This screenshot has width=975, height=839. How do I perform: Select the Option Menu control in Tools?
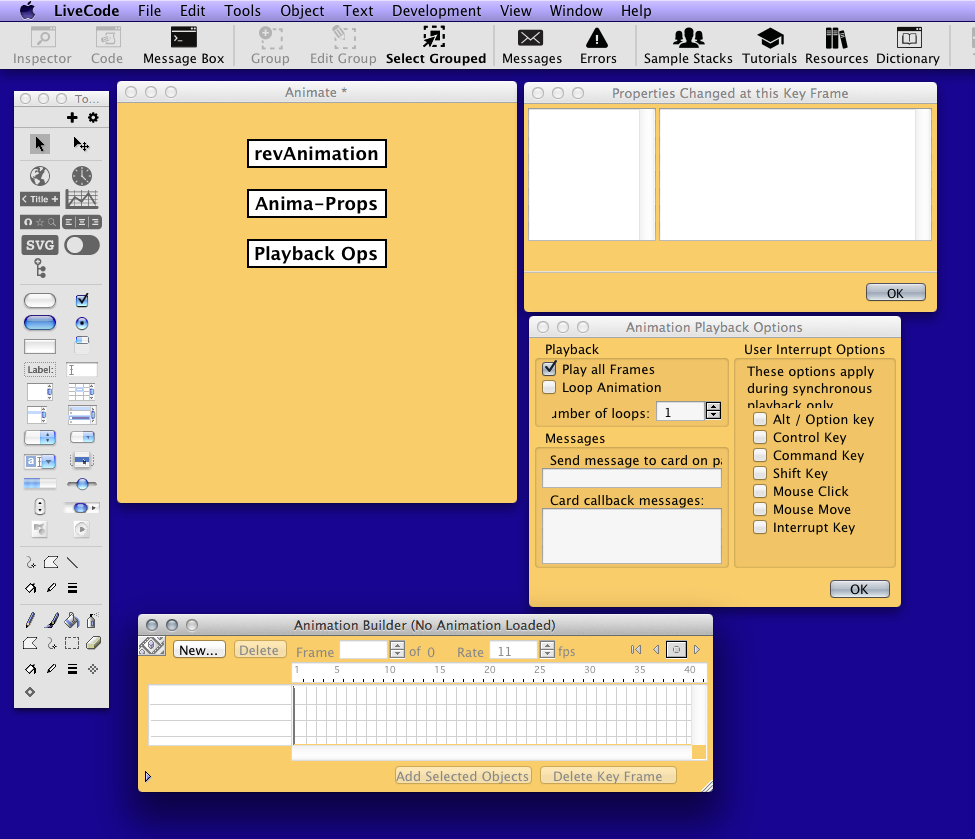(x=40, y=438)
